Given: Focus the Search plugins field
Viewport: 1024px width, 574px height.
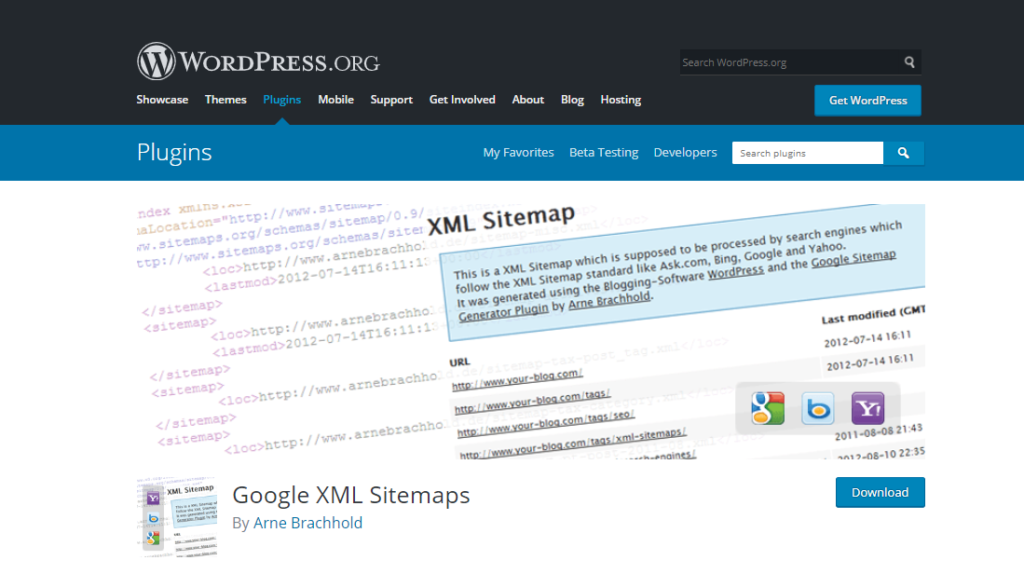Looking at the screenshot, I should point(807,153).
